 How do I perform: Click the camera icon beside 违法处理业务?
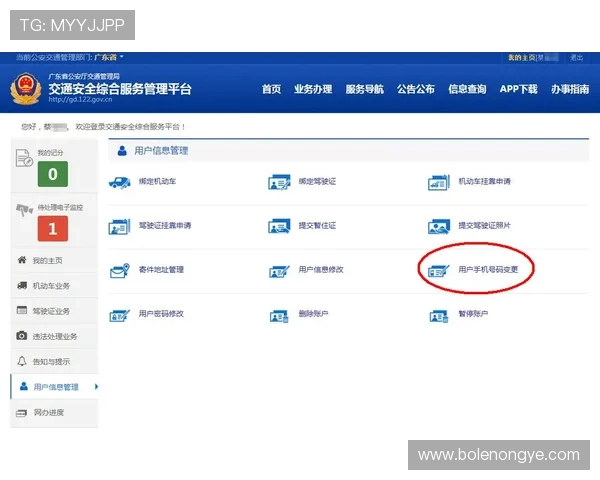[22, 335]
